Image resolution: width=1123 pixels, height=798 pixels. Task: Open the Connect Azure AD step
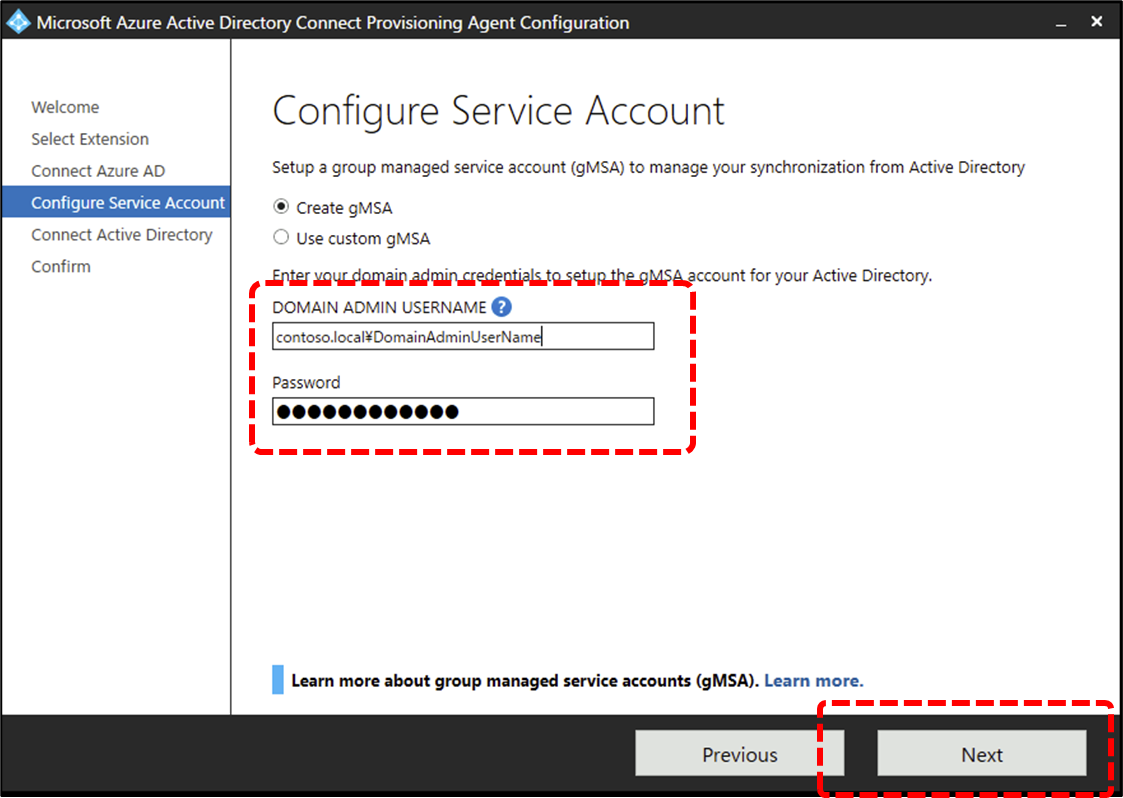(98, 171)
